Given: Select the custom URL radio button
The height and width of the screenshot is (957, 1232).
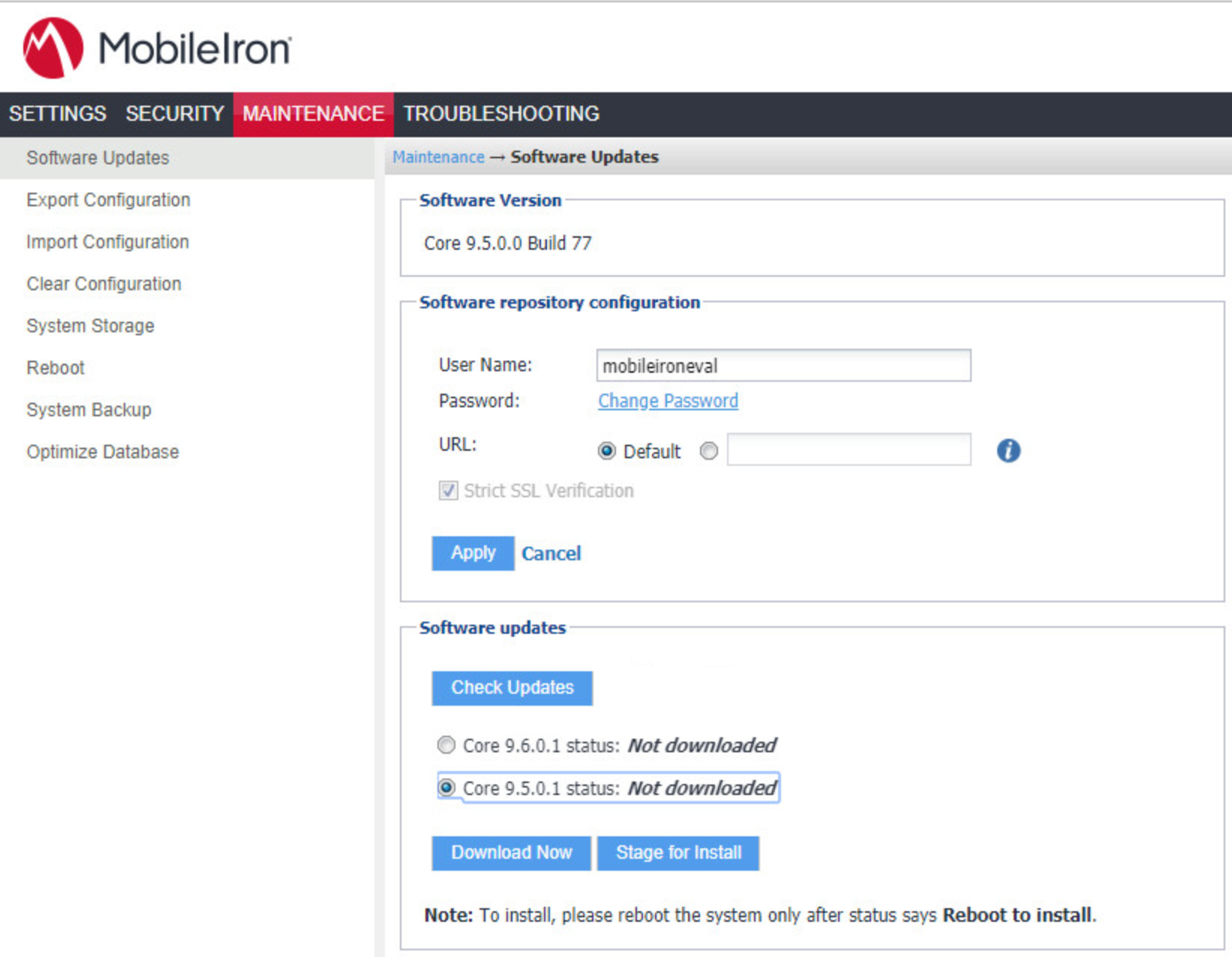Looking at the screenshot, I should pos(708,451).
